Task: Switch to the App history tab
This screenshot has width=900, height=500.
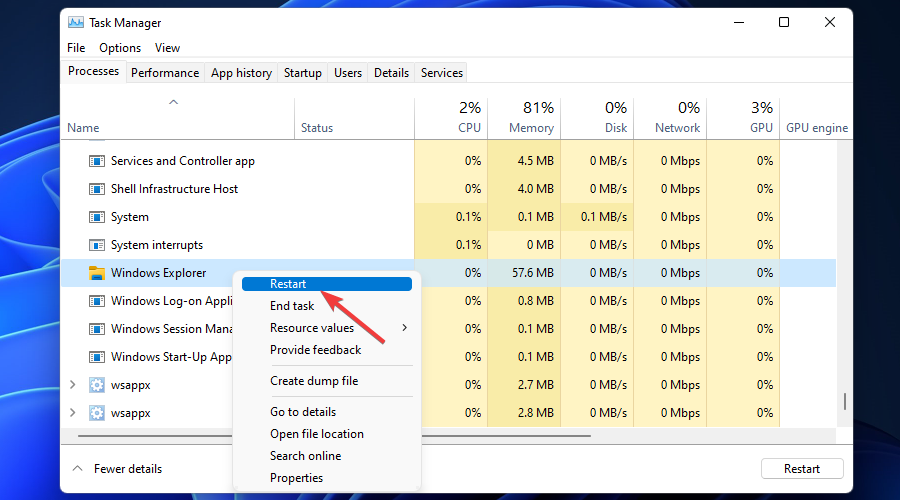Action: tap(241, 73)
